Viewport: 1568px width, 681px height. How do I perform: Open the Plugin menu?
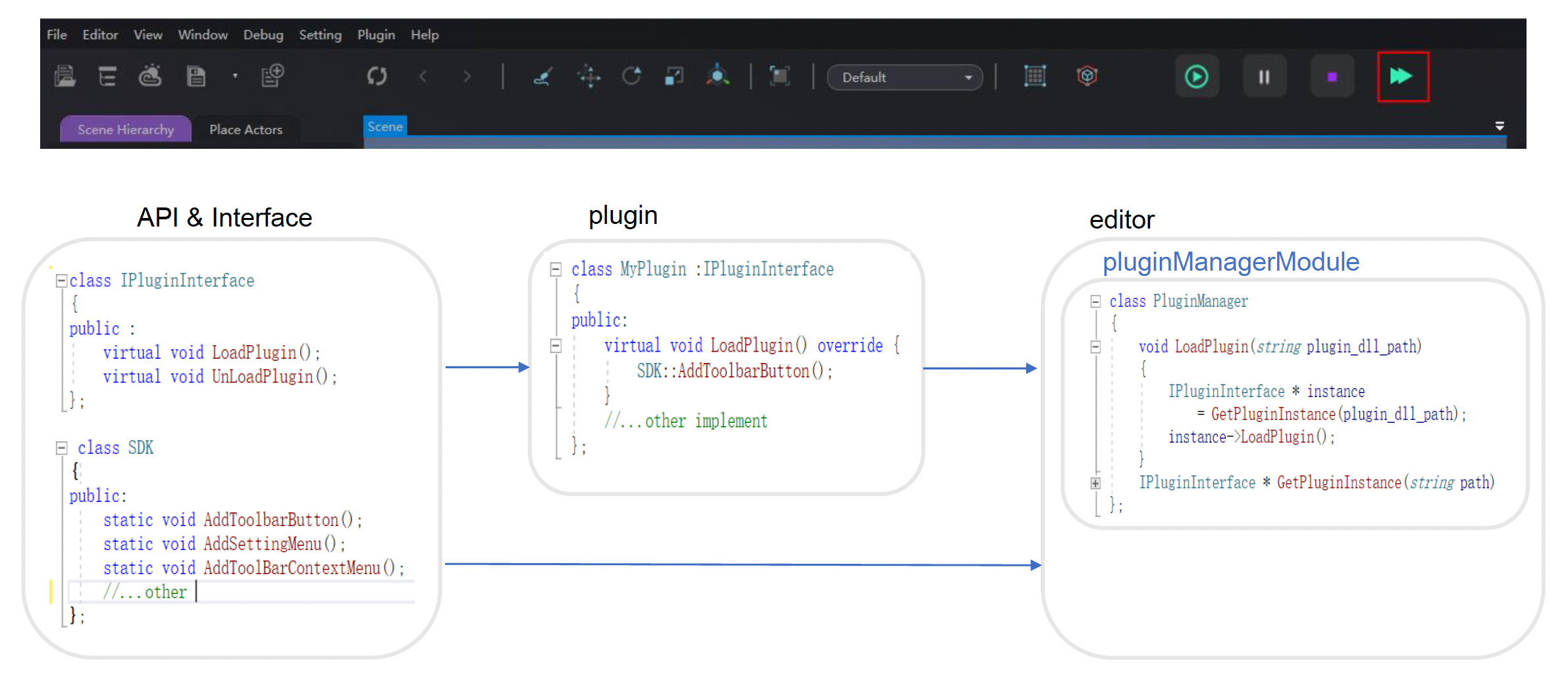[376, 35]
